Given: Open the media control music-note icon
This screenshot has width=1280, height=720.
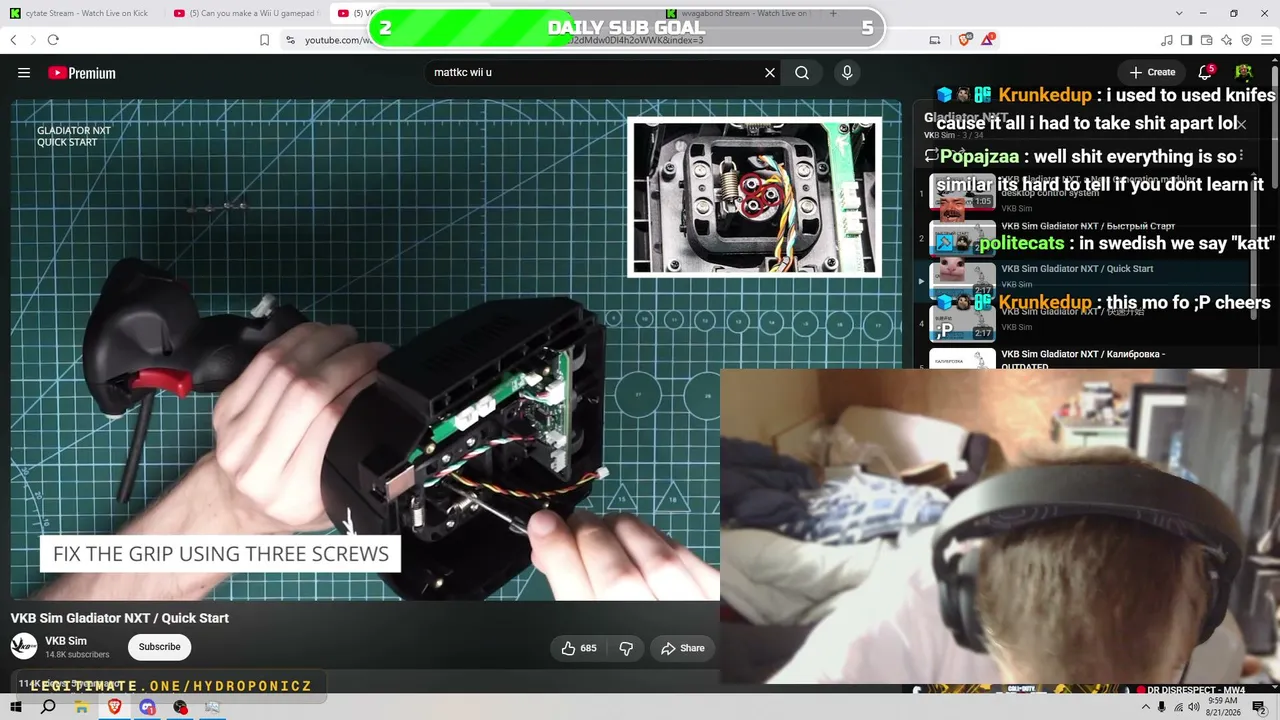Looking at the screenshot, I should pos(1167,40).
